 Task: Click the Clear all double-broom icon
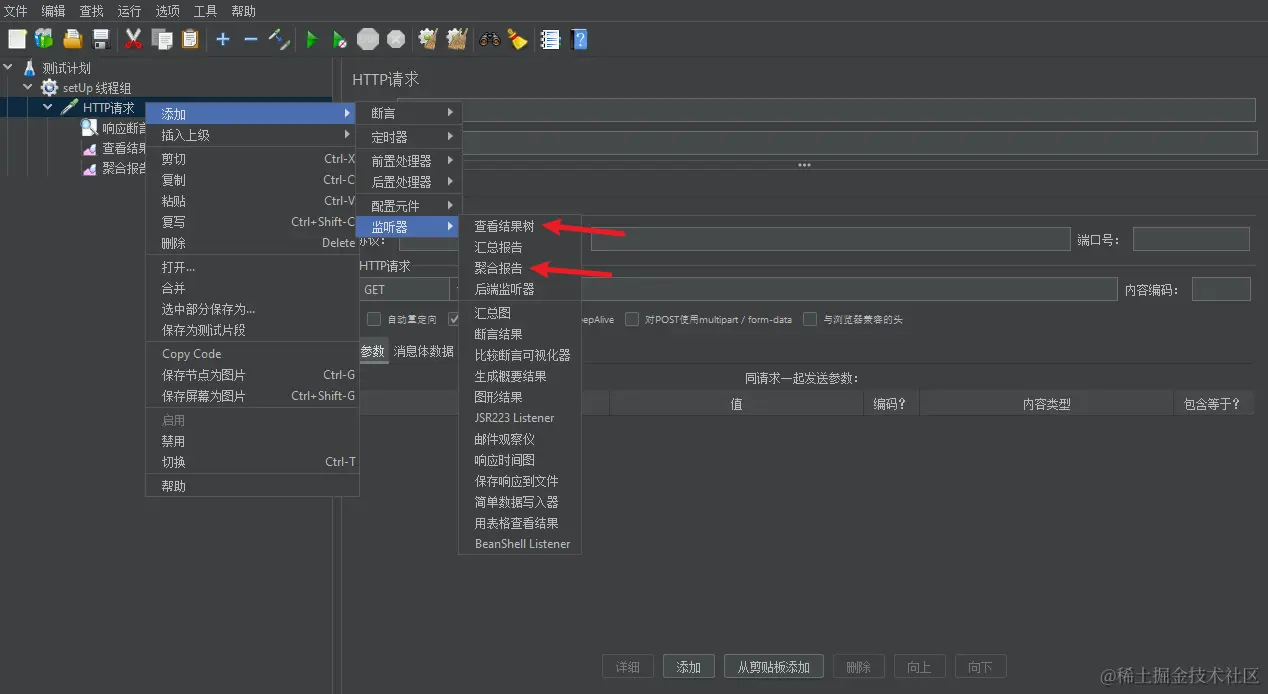click(457, 39)
